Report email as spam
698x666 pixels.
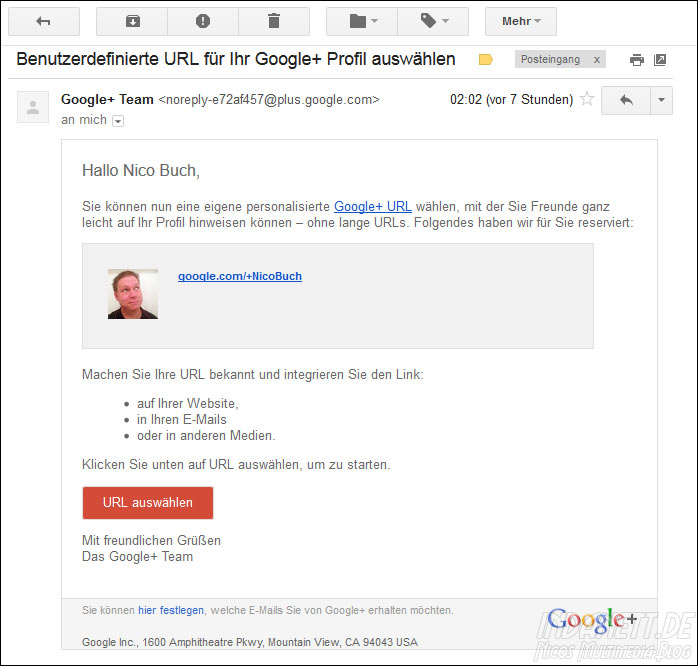(x=203, y=21)
